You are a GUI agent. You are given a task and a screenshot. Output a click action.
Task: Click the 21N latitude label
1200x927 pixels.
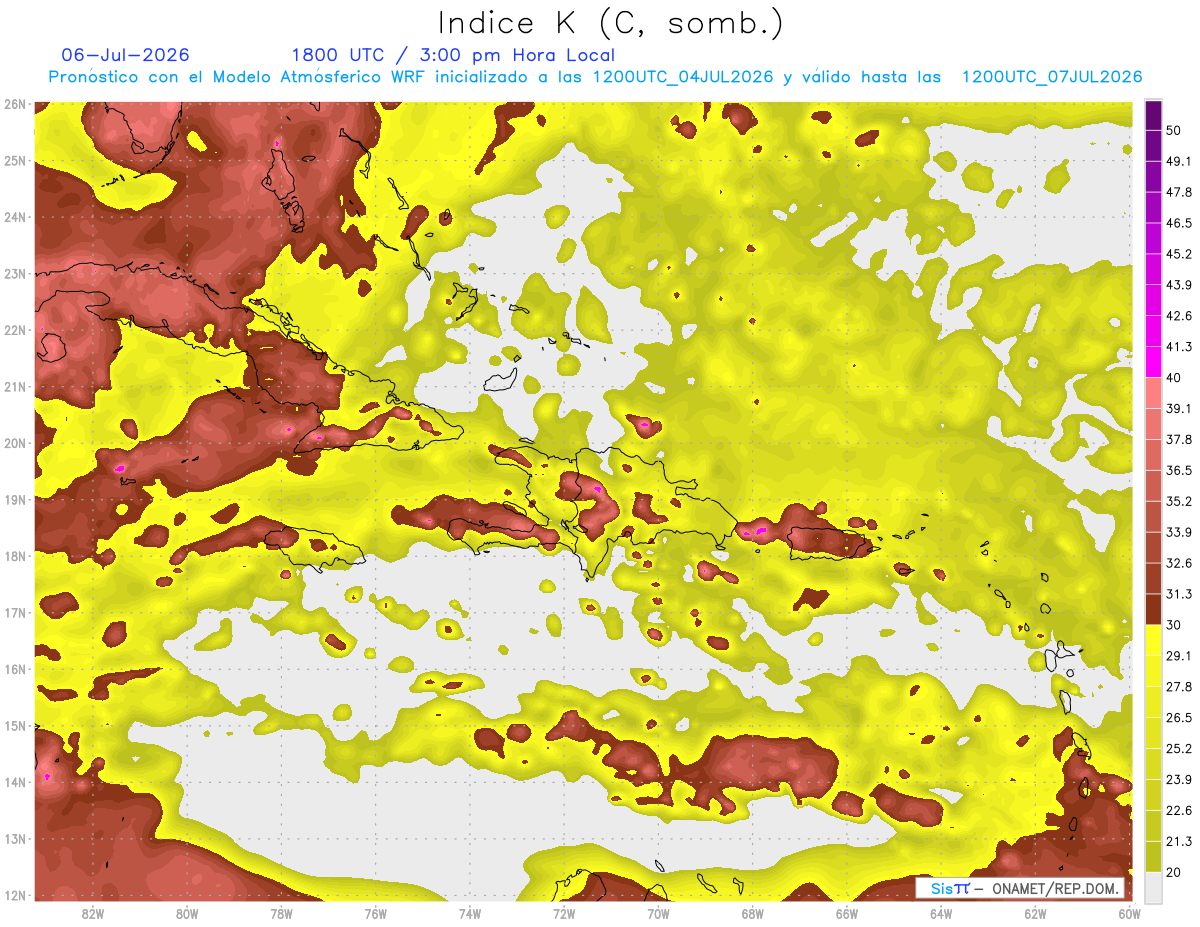(x=15, y=387)
